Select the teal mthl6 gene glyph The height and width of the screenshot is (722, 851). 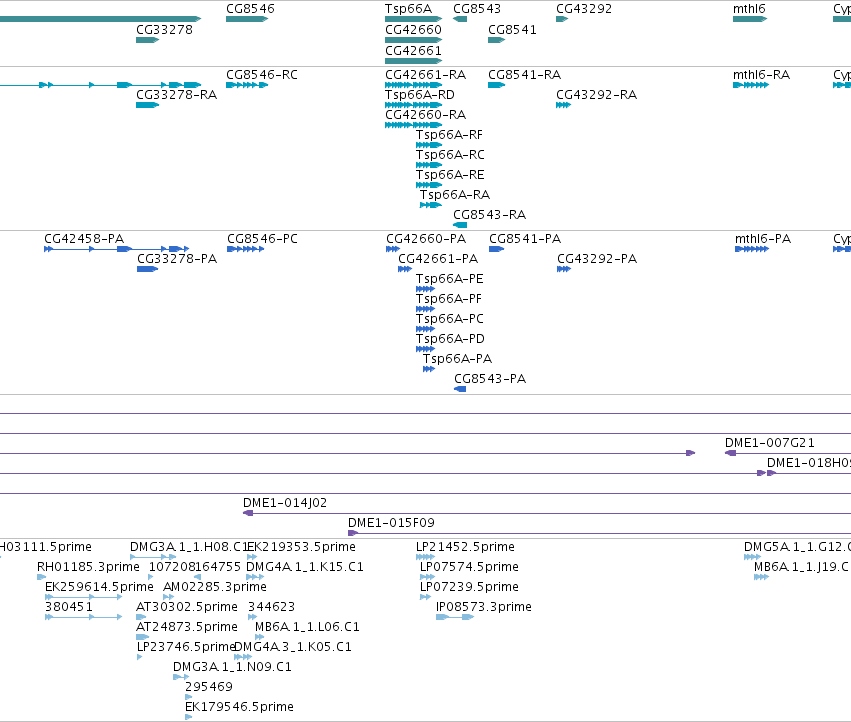pyautogui.click(x=750, y=19)
